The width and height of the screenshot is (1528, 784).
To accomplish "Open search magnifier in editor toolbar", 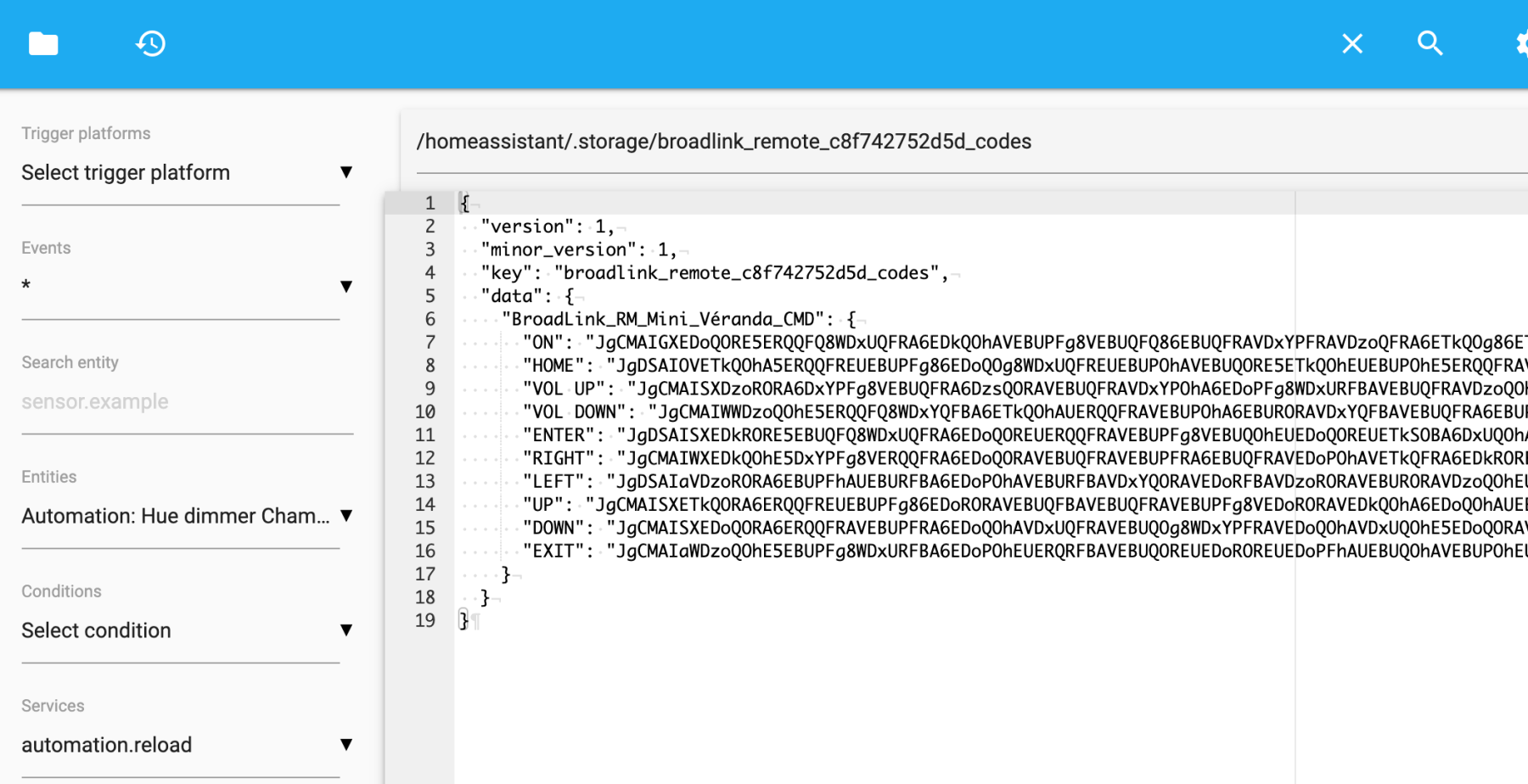I will tap(1430, 43).
